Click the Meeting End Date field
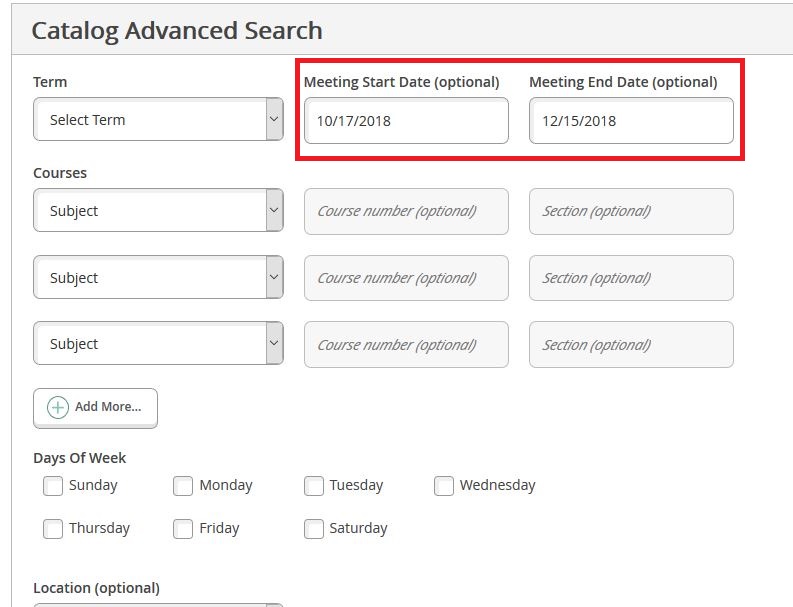The image size is (793, 607). [631, 121]
